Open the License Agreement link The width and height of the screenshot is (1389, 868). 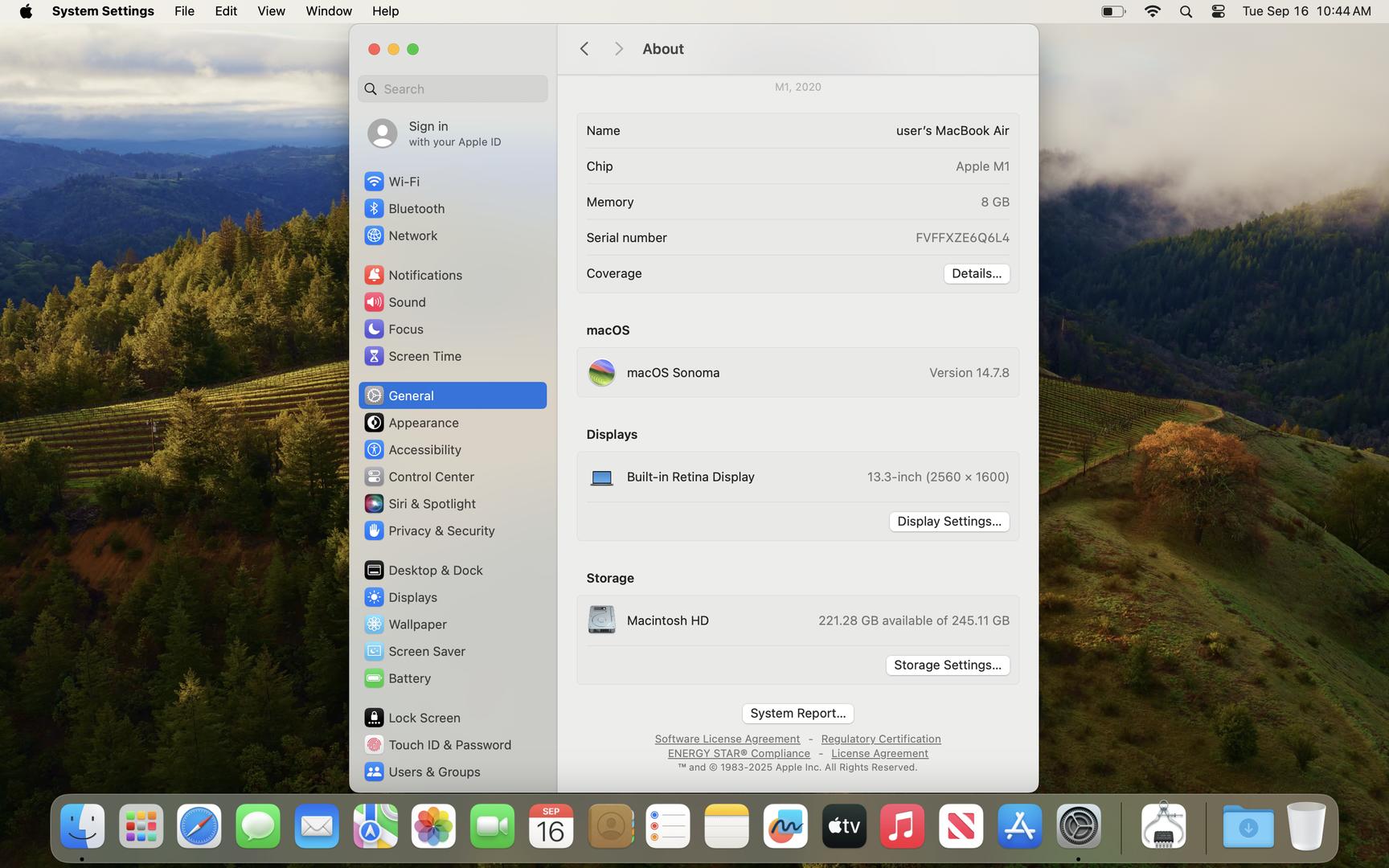click(x=879, y=753)
